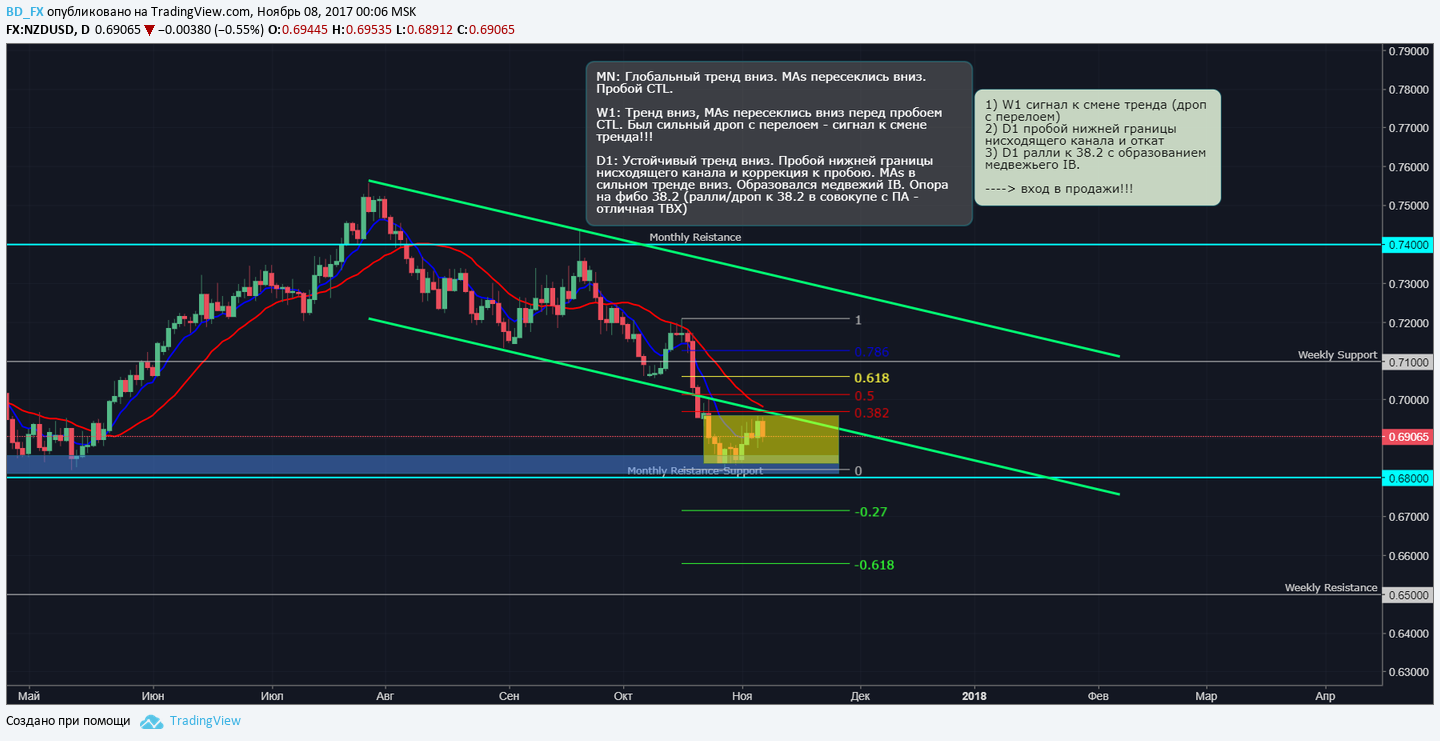Click the Ноя month label on time axis
The image size is (1440, 741).
[x=741, y=695]
